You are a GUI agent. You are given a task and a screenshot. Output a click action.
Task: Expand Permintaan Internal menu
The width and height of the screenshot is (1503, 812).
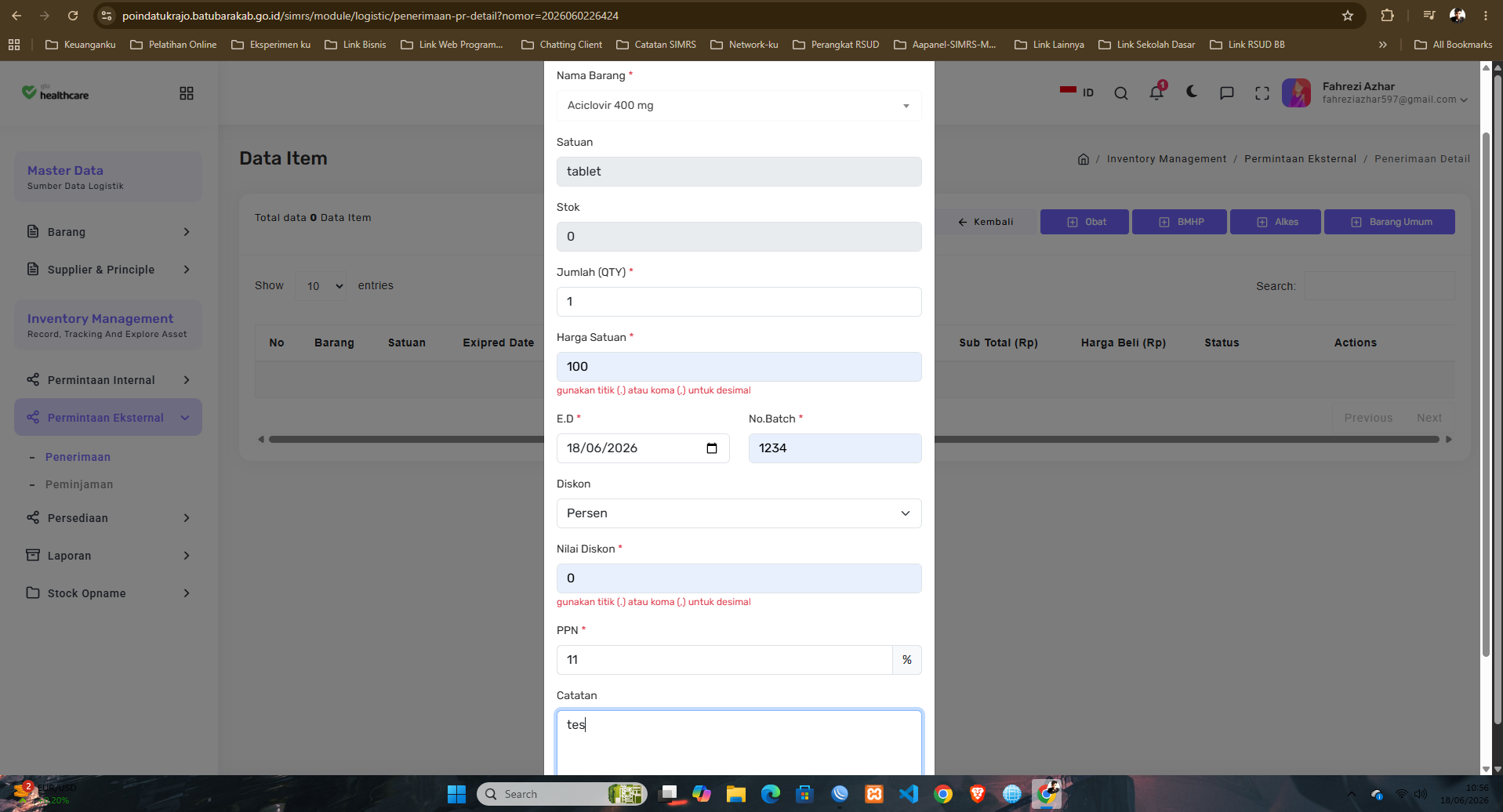tap(108, 380)
